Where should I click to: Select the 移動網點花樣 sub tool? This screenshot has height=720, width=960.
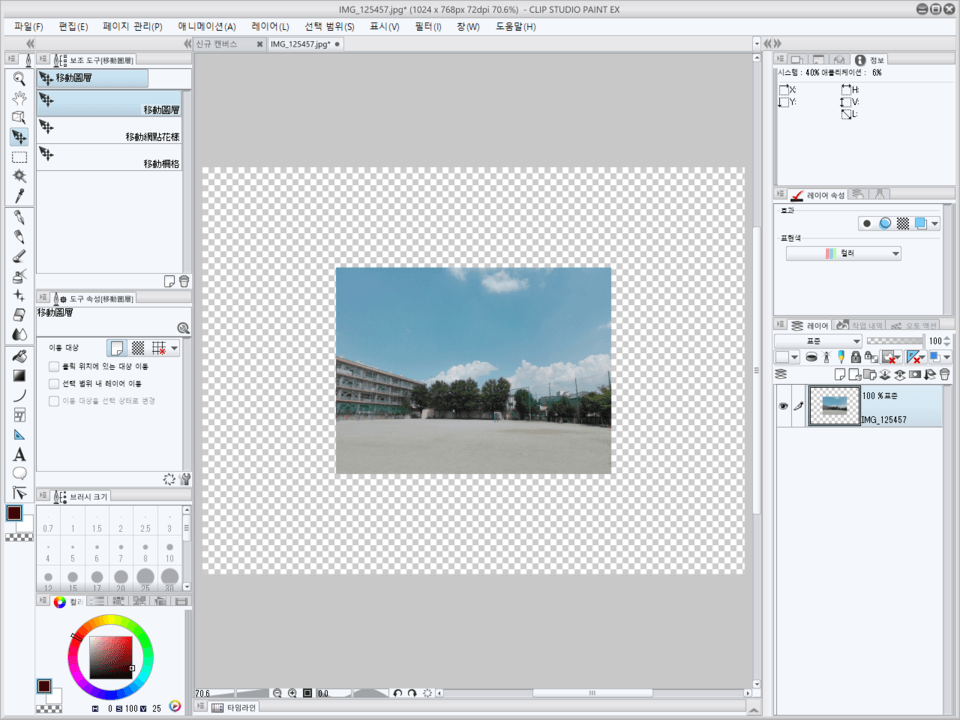point(110,128)
